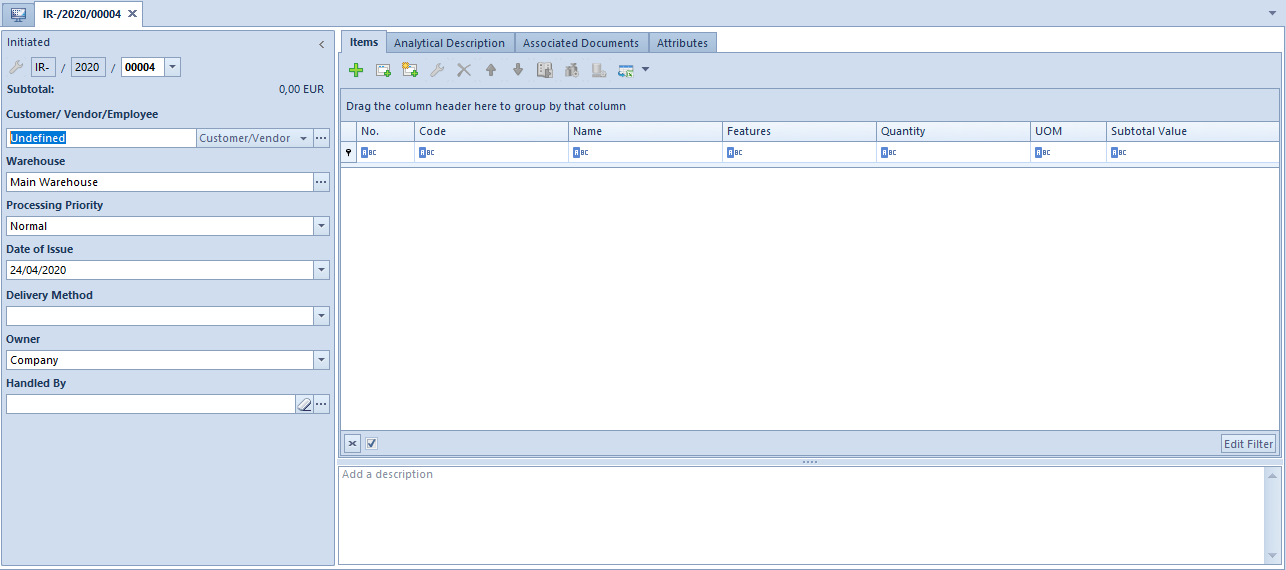Sort by the Code column header

click(491, 131)
